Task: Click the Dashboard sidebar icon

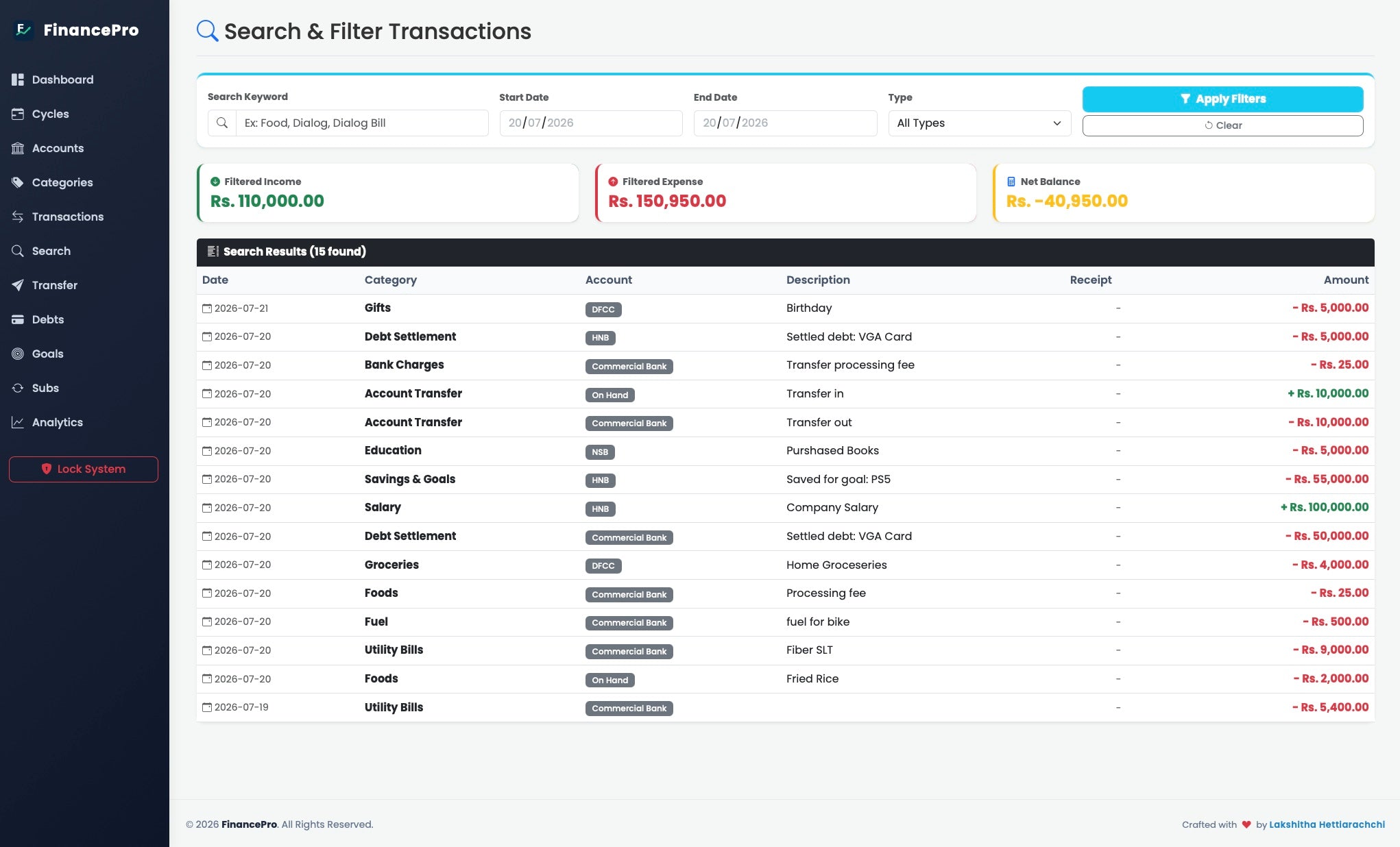Action: [x=18, y=79]
